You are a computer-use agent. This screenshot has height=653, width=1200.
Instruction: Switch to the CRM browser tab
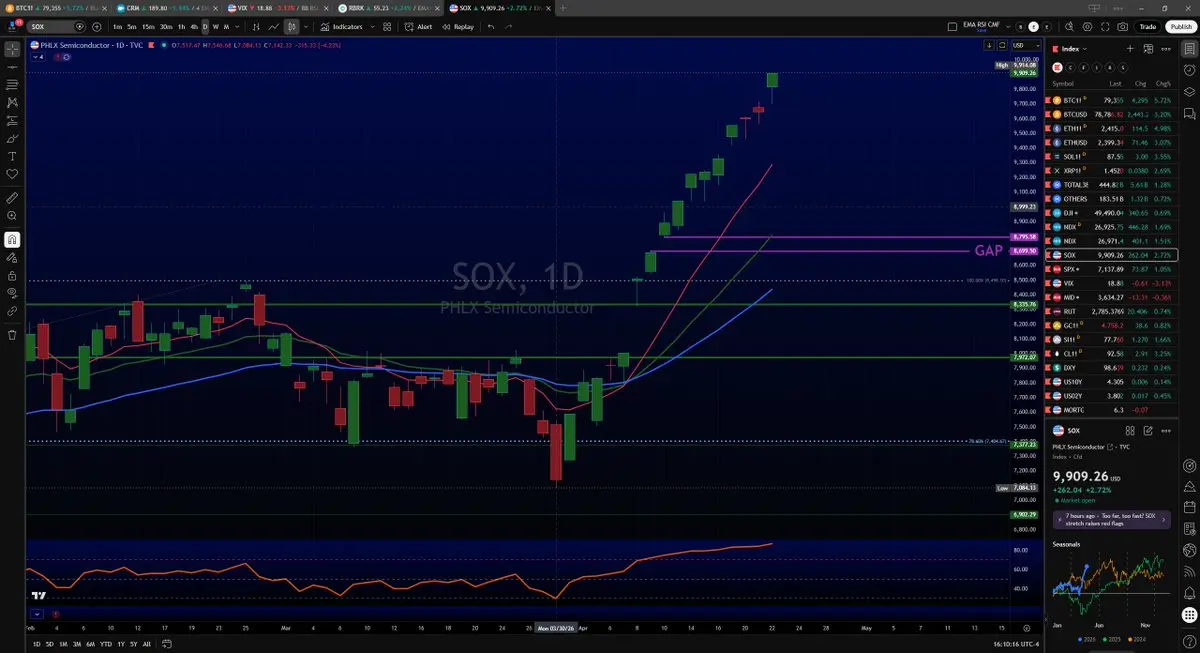[x=166, y=8]
